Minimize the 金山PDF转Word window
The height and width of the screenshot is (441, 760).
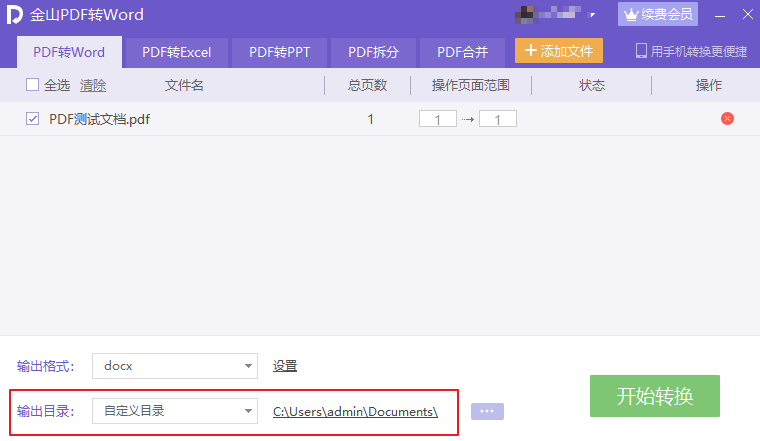point(720,15)
